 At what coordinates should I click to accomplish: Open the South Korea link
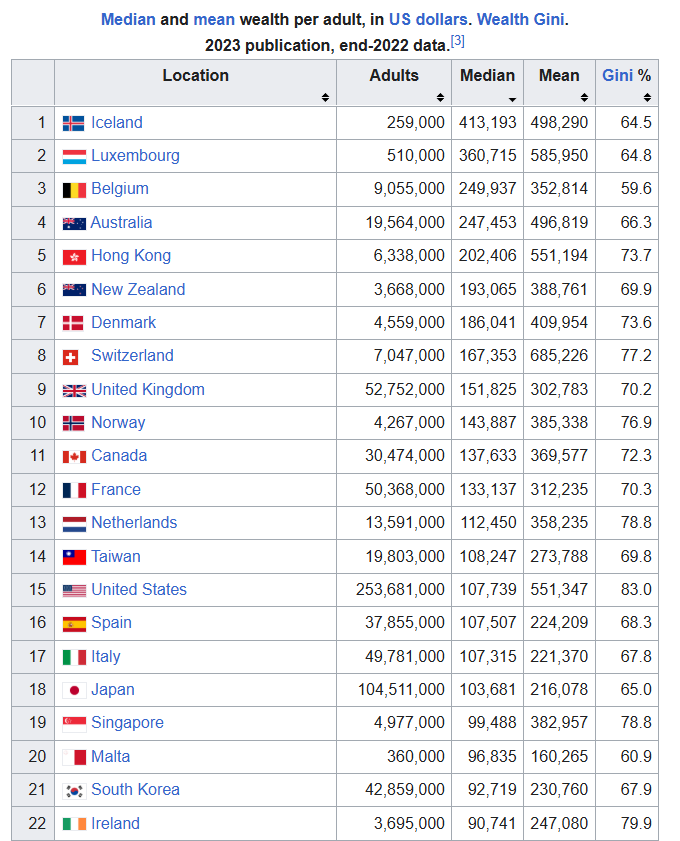coord(135,790)
